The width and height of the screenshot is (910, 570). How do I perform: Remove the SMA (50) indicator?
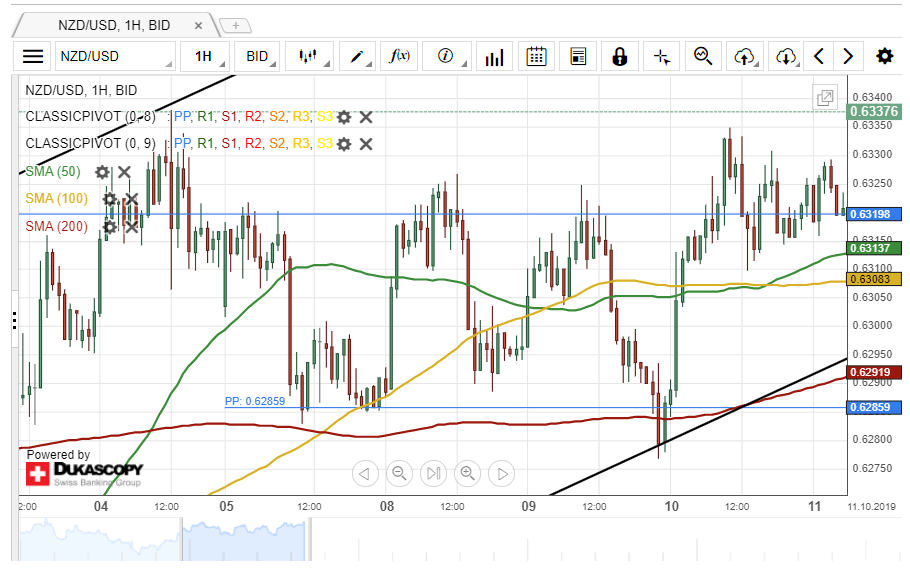pyautogui.click(x=124, y=172)
